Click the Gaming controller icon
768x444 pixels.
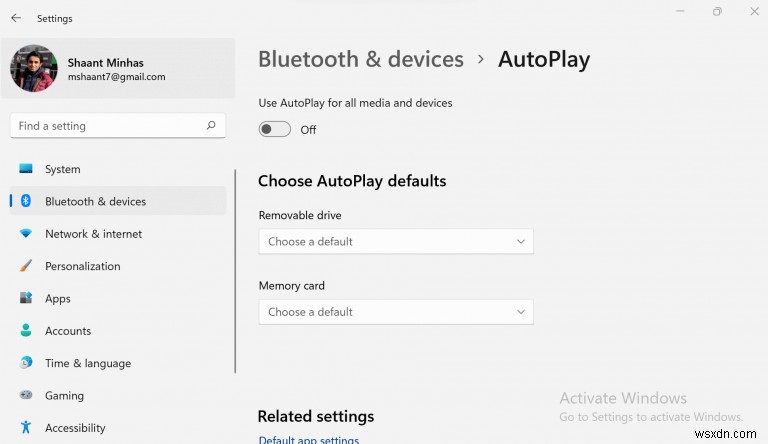coord(26,396)
